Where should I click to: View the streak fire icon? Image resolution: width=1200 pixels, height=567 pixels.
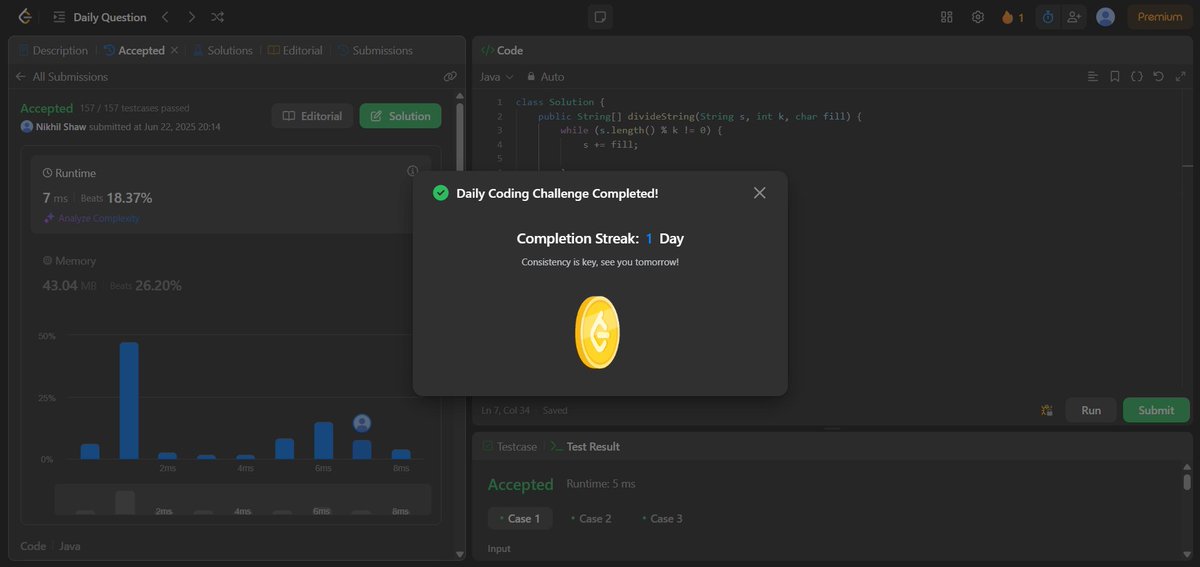point(1012,17)
